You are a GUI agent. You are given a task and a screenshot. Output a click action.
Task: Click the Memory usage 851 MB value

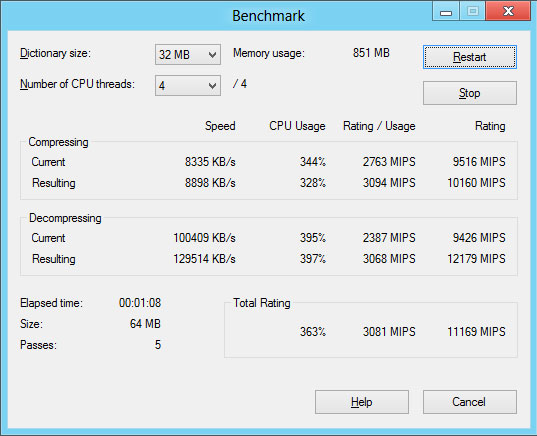371,53
